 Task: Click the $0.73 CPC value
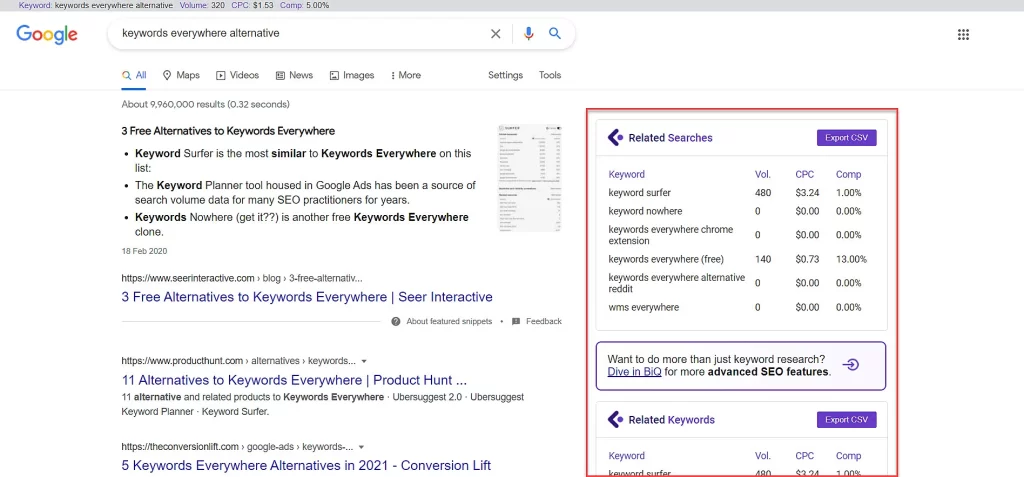coord(807,259)
